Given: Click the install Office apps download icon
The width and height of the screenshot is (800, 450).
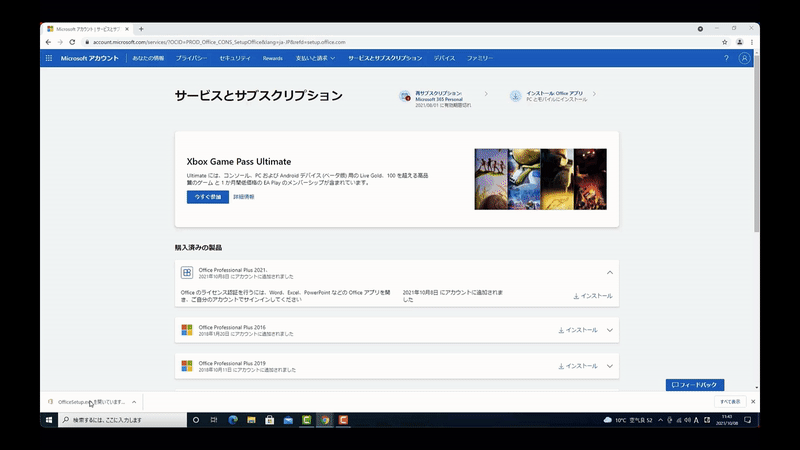Looking at the screenshot, I should click(515, 96).
